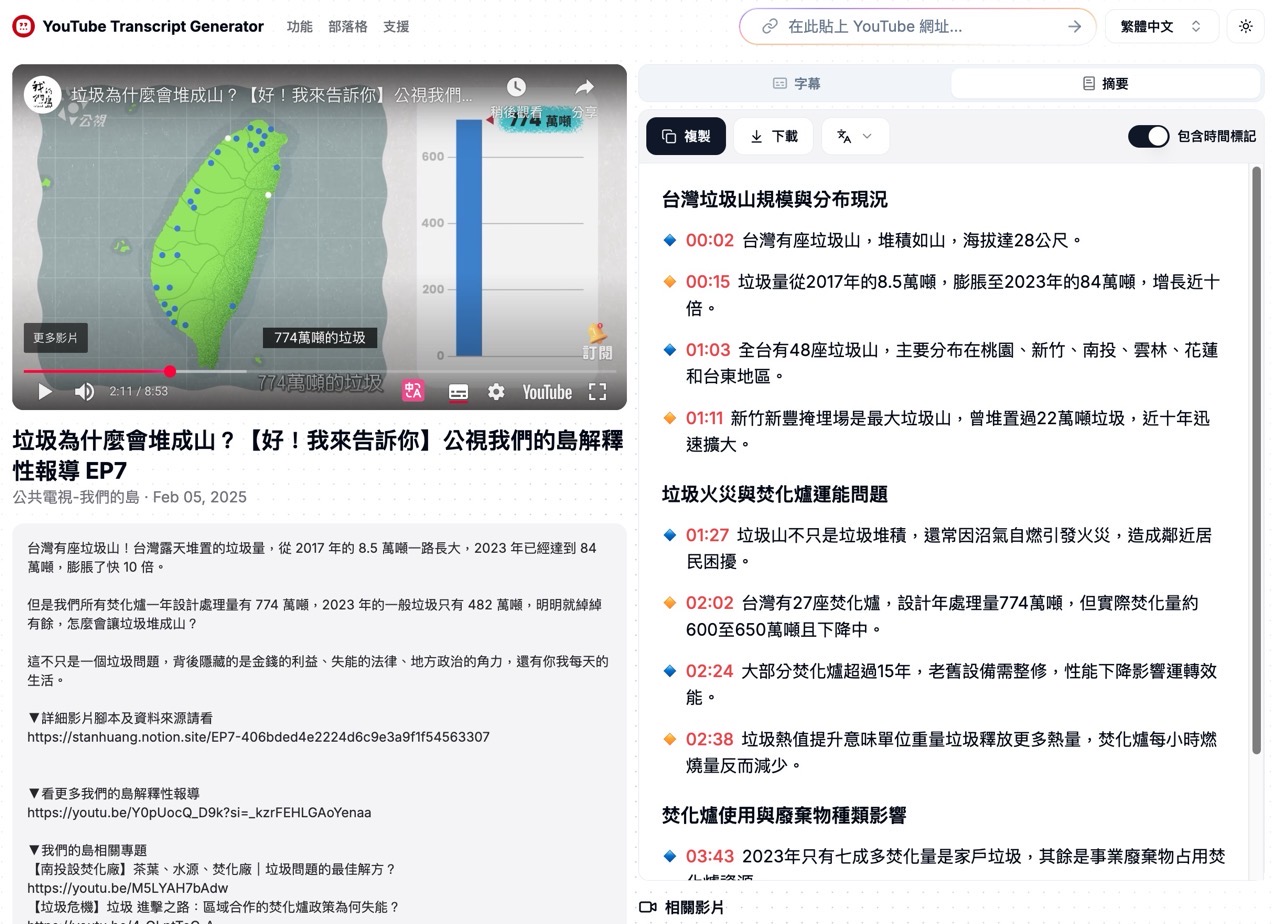
Task: Jump to timestamp 00:15
Action: [708, 282]
